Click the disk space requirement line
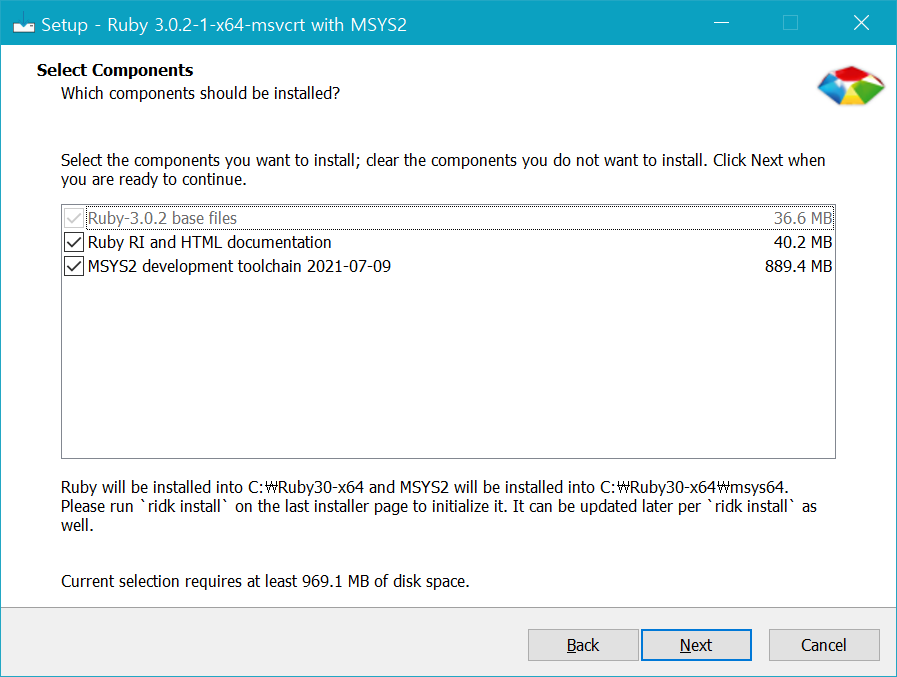Image resolution: width=897 pixels, height=677 pixels. point(265,581)
